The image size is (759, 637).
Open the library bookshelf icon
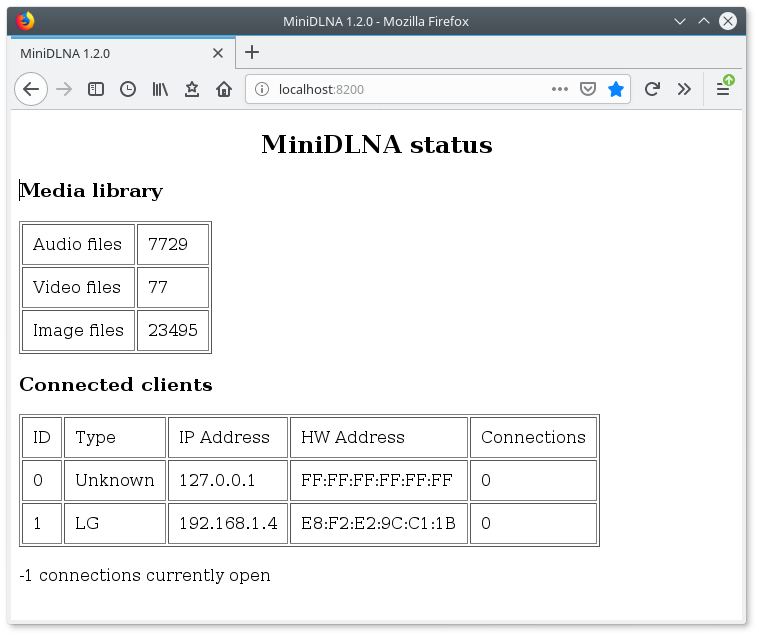coord(160,89)
